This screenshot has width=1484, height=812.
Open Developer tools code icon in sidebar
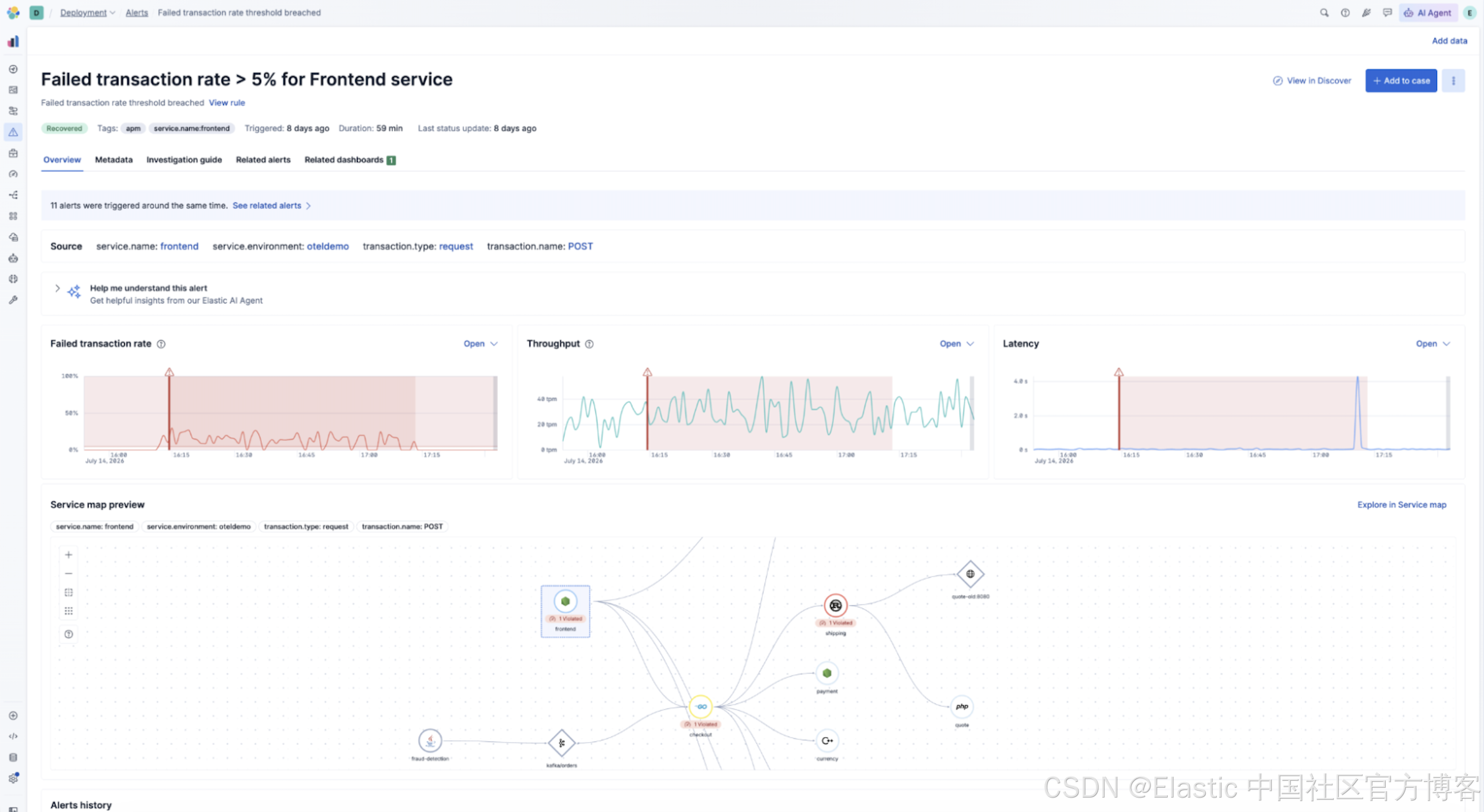(x=13, y=736)
